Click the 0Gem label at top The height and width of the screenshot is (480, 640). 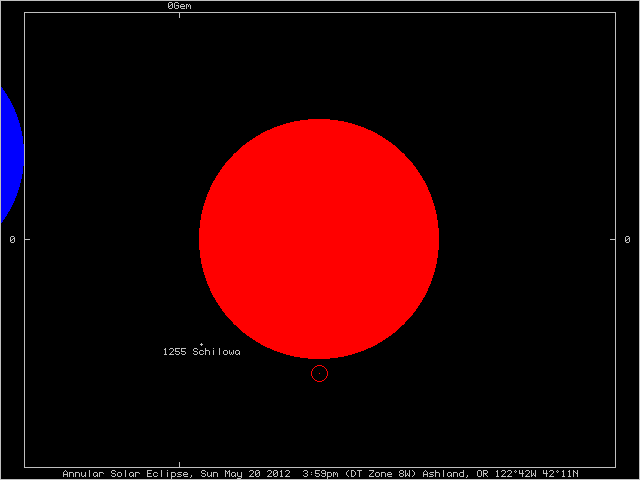click(x=179, y=6)
